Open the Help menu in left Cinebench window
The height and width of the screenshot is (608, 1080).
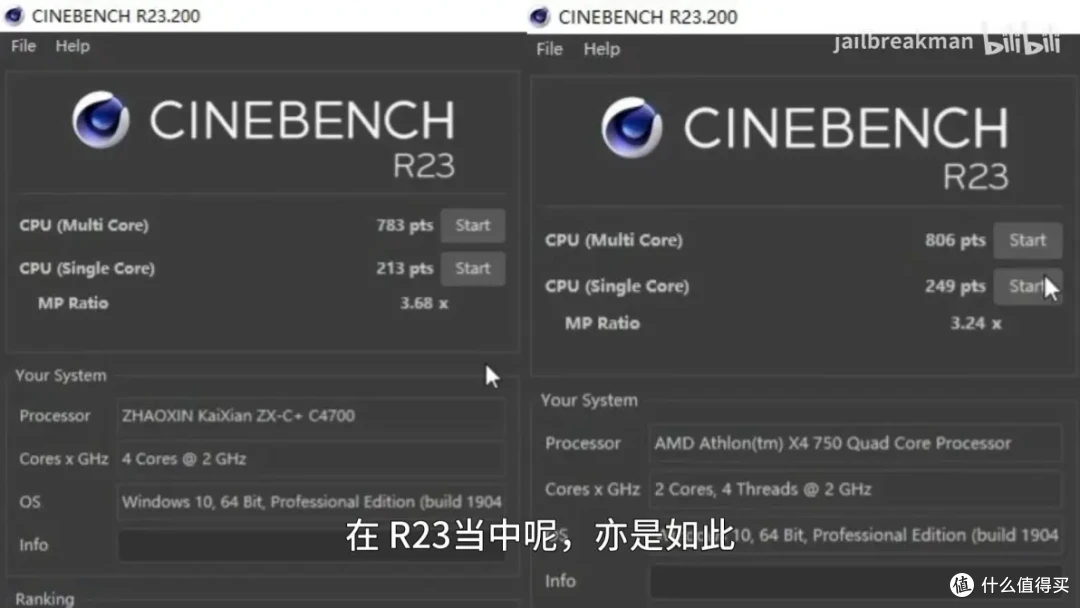point(72,46)
